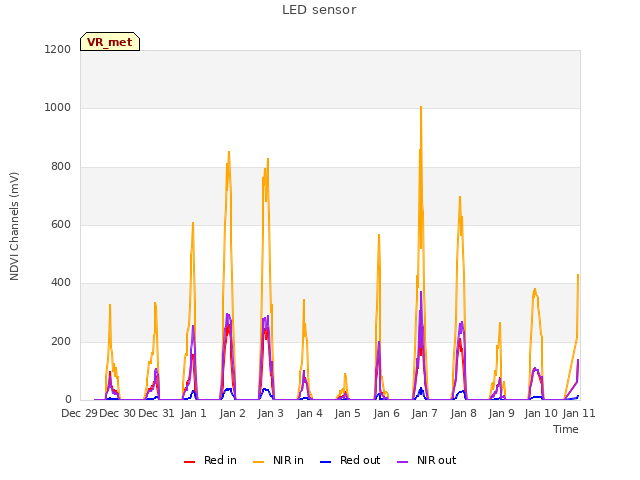Toggle the Red out legend entry

click(x=350, y=460)
